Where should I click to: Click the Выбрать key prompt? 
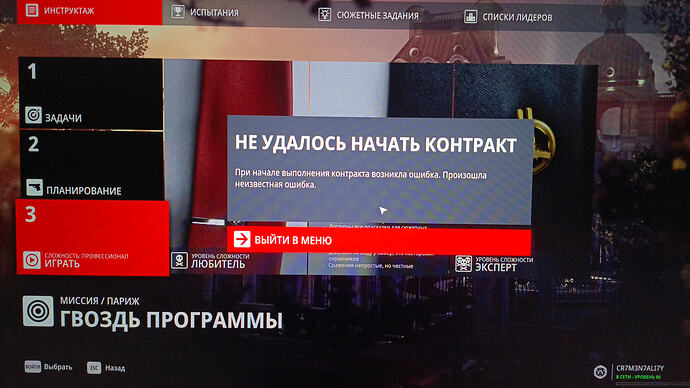click(48, 366)
